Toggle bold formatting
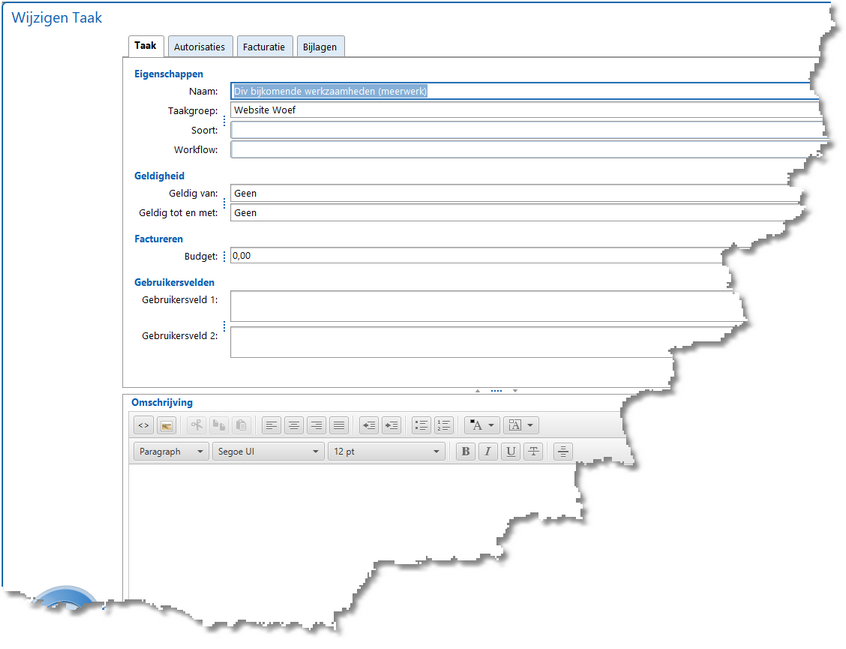The height and width of the screenshot is (649, 846). point(466,451)
